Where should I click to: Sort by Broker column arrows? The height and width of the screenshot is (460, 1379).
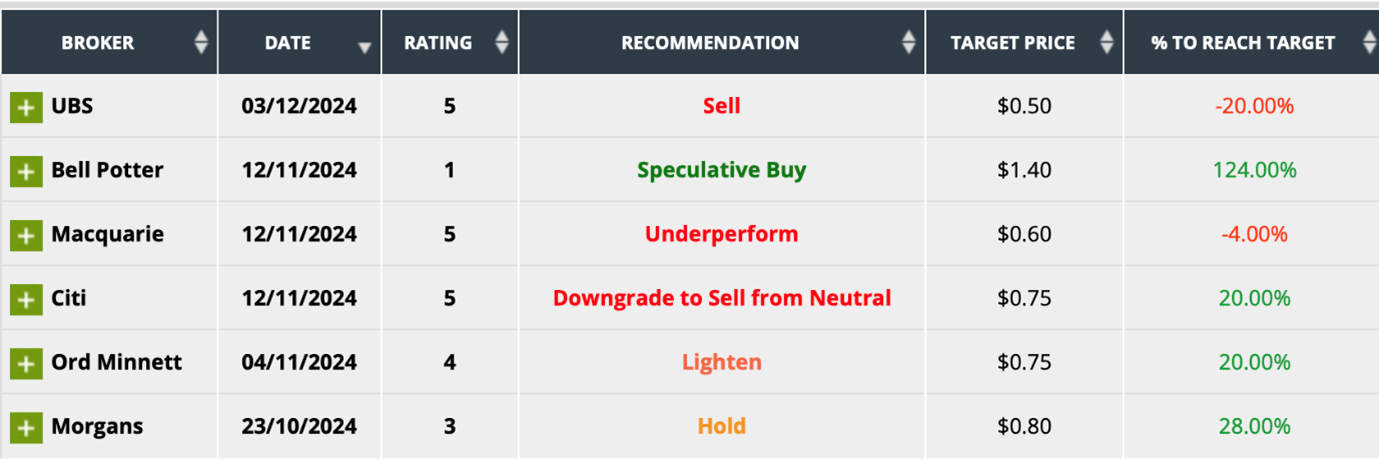(201, 42)
